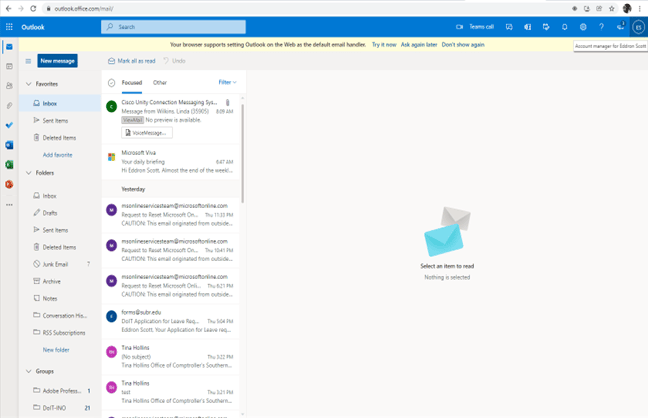Screen dimensions: 648x418
Task: Open the notifications bell
Action: click(565, 27)
